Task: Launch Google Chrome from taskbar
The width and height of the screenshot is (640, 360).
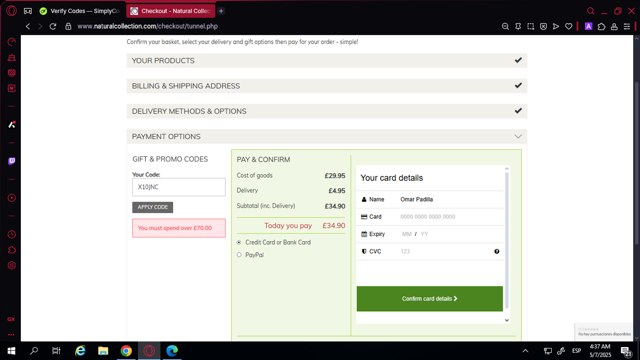Action: [126, 351]
